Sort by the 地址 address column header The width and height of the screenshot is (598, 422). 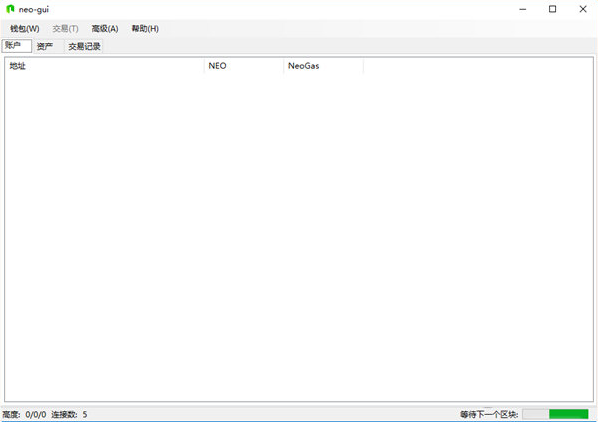click(x=104, y=66)
